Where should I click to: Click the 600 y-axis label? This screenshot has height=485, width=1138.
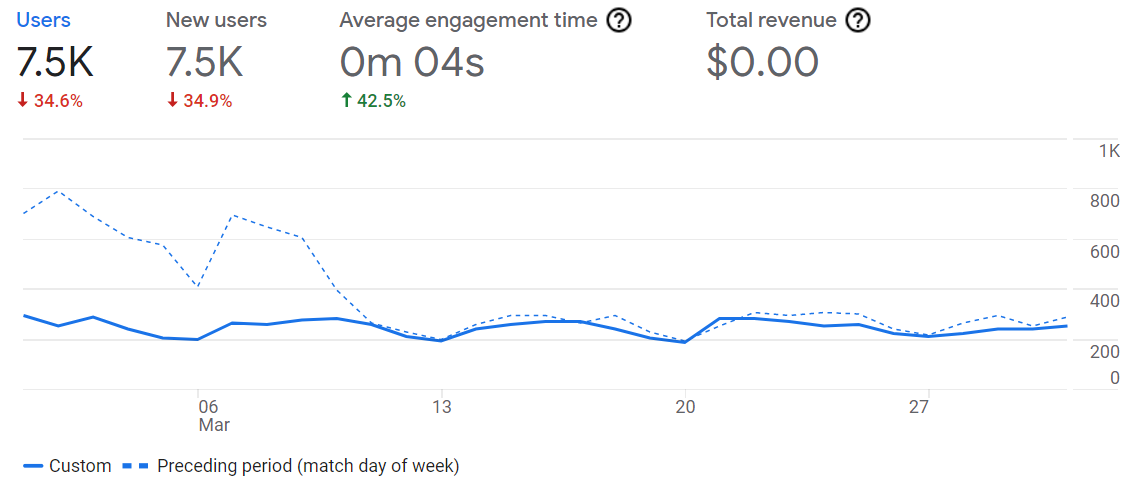(x=1105, y=252)
